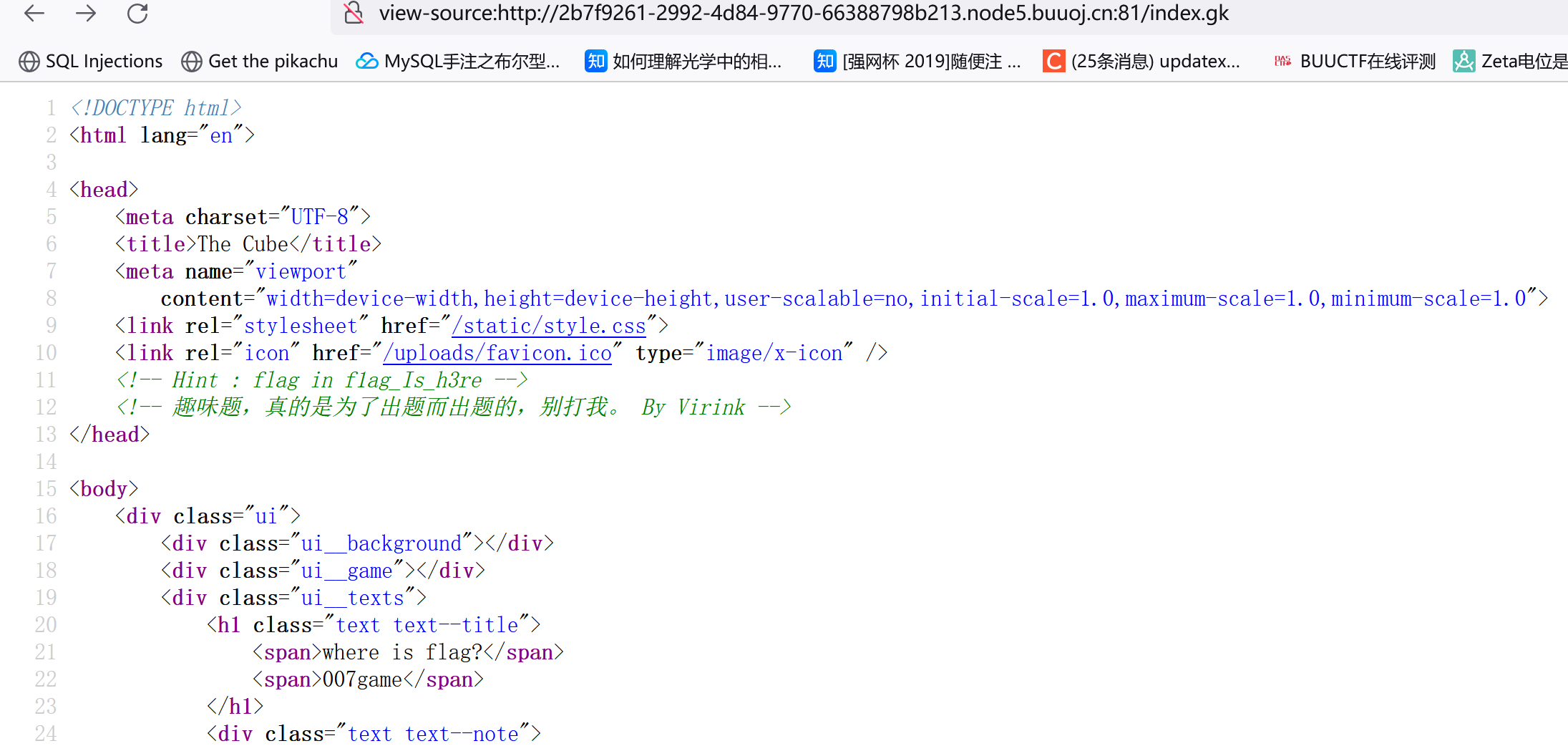Follow the /static/style.css link
The image size is (1568, 746).
pyautogui.click(x=549, y=326)
